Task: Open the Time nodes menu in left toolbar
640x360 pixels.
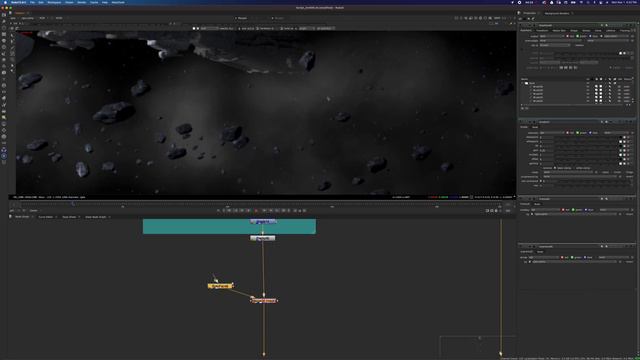Action: pyautogui.click(x=4, y=28)
